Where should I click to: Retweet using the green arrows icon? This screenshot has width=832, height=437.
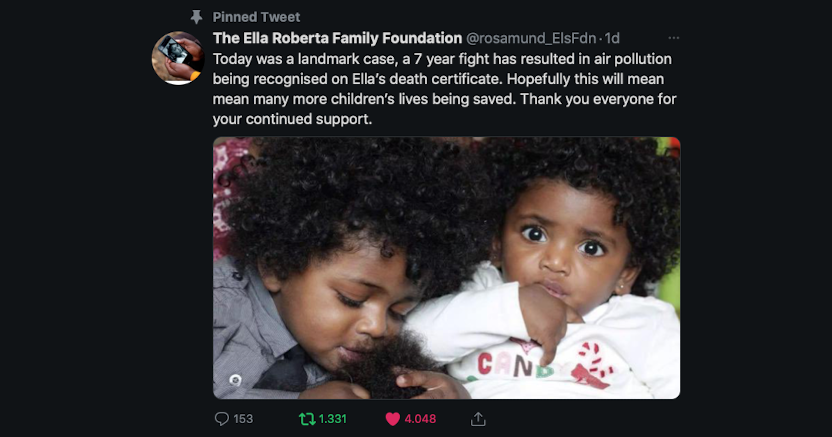[x=306, y=418]
